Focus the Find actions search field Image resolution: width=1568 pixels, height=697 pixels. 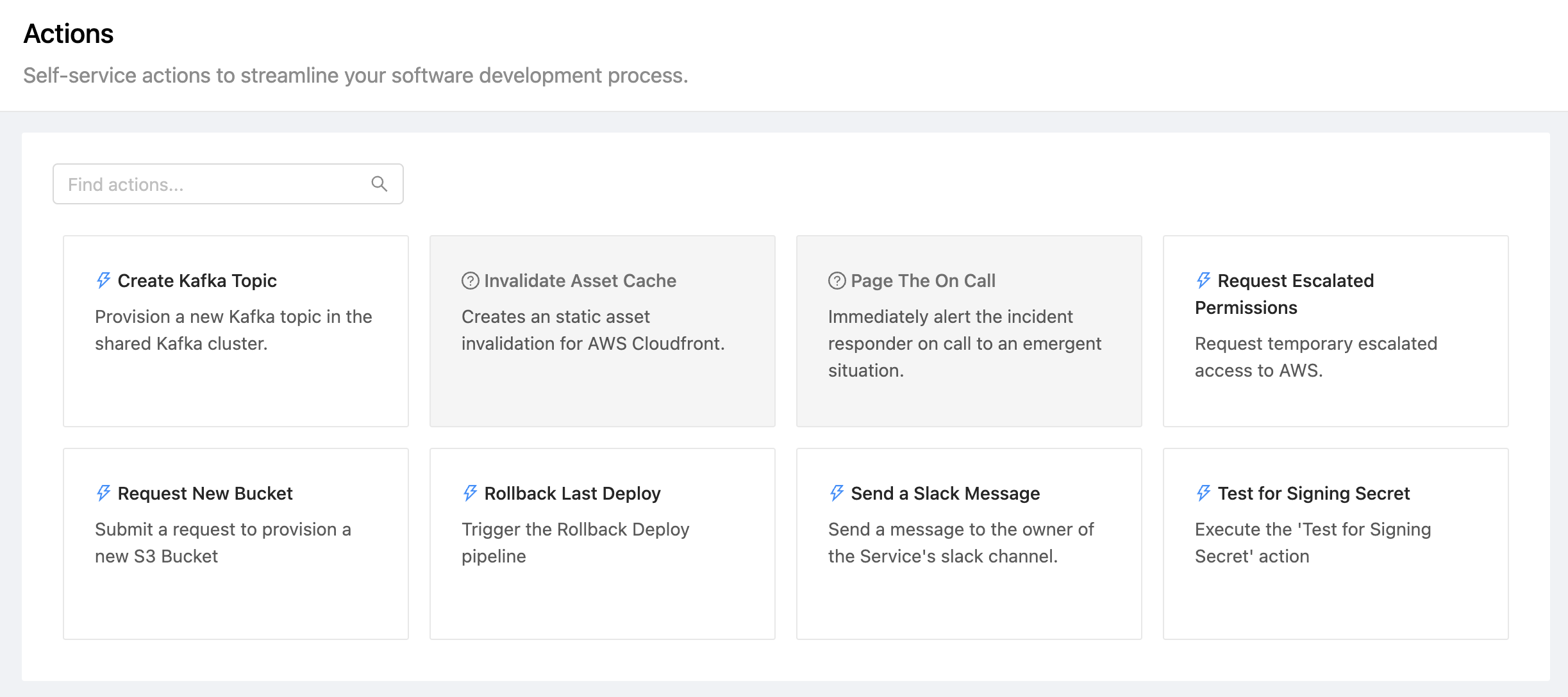point(228,184)
